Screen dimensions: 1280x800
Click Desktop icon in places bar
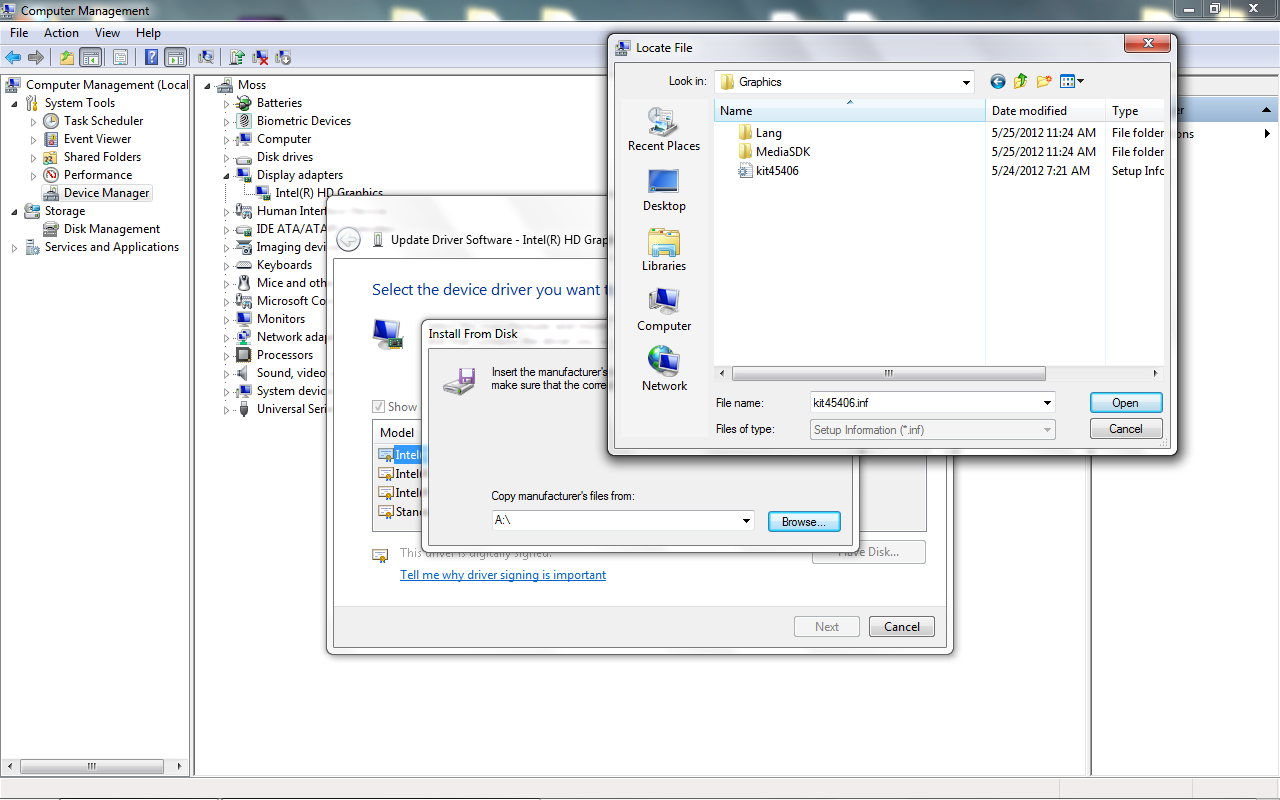tap(664, 190)
